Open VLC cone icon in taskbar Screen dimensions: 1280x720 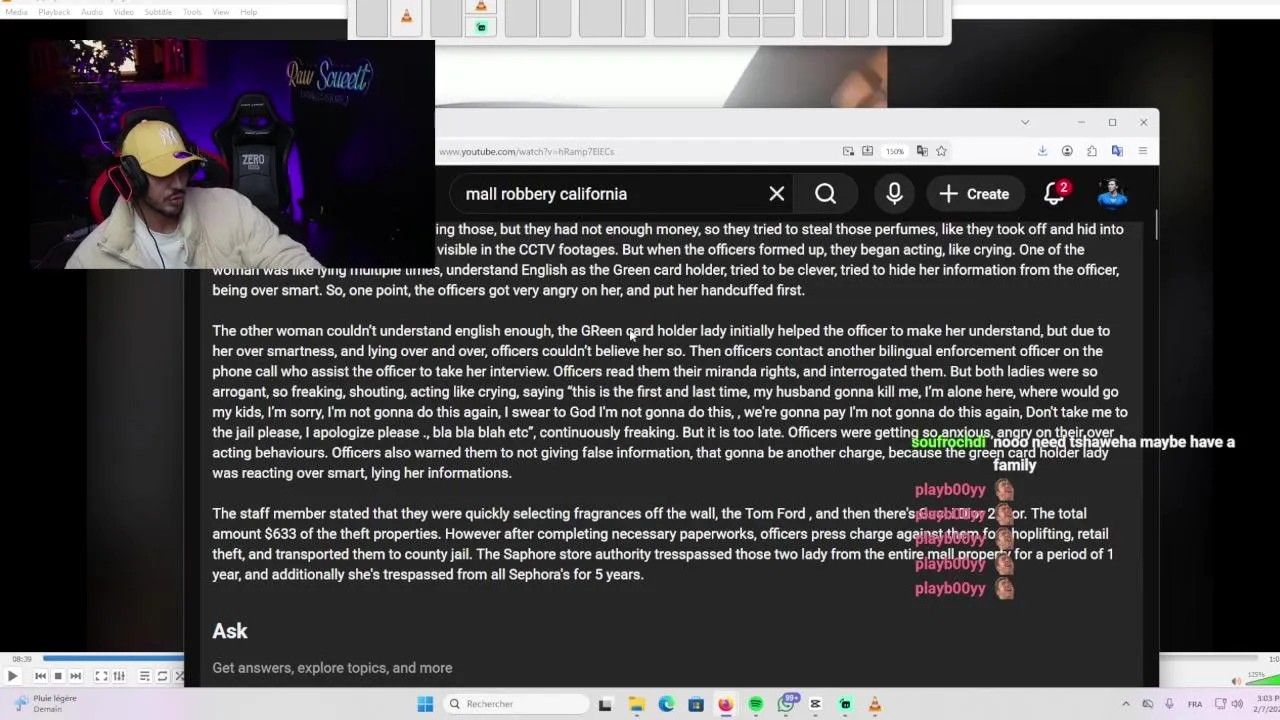pyautogui.click(x=874, y=704)
